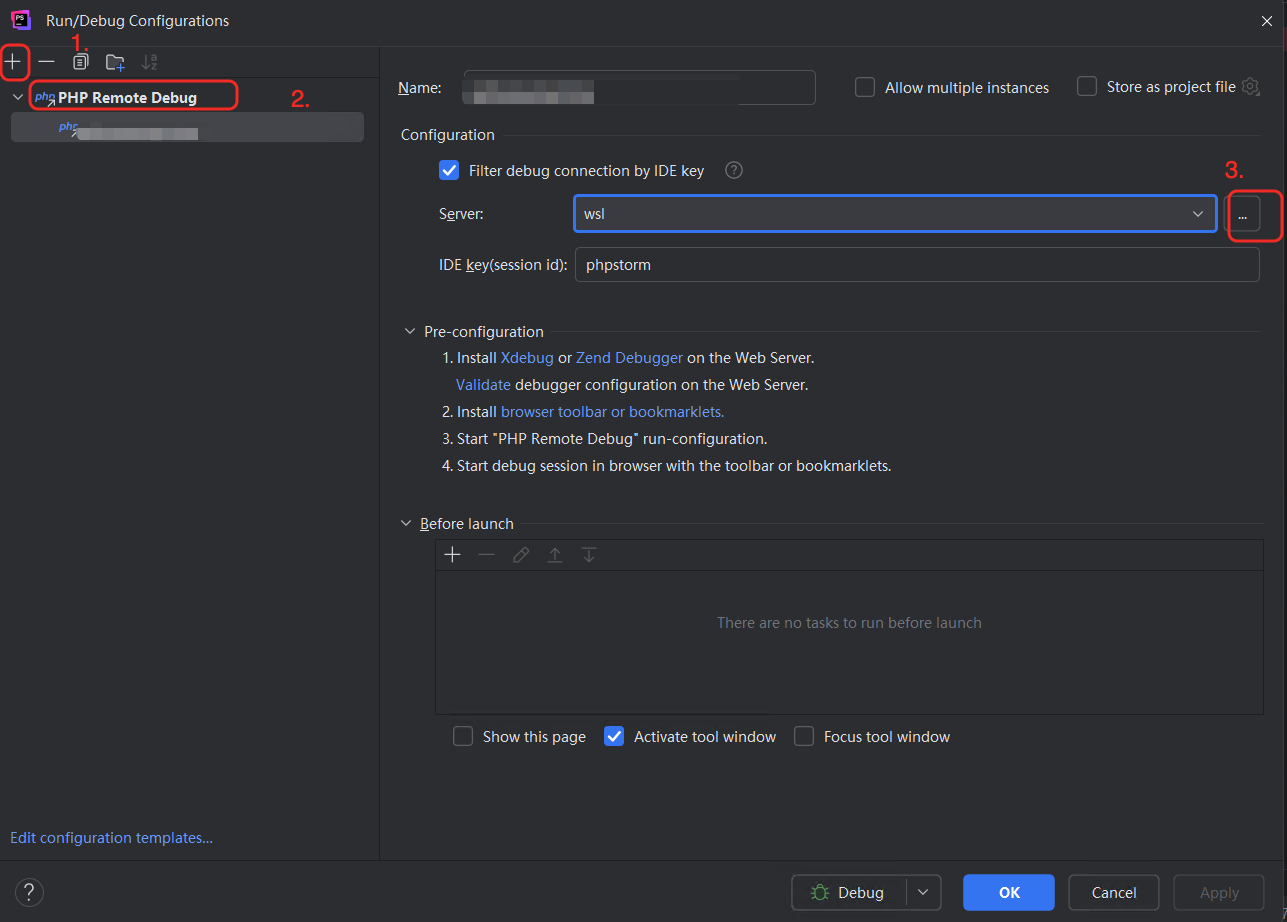Image resolution: width=1287 pixels, height=922 pixels.
Task: Click the disabled Apply button
Action: pos(1219,892)
